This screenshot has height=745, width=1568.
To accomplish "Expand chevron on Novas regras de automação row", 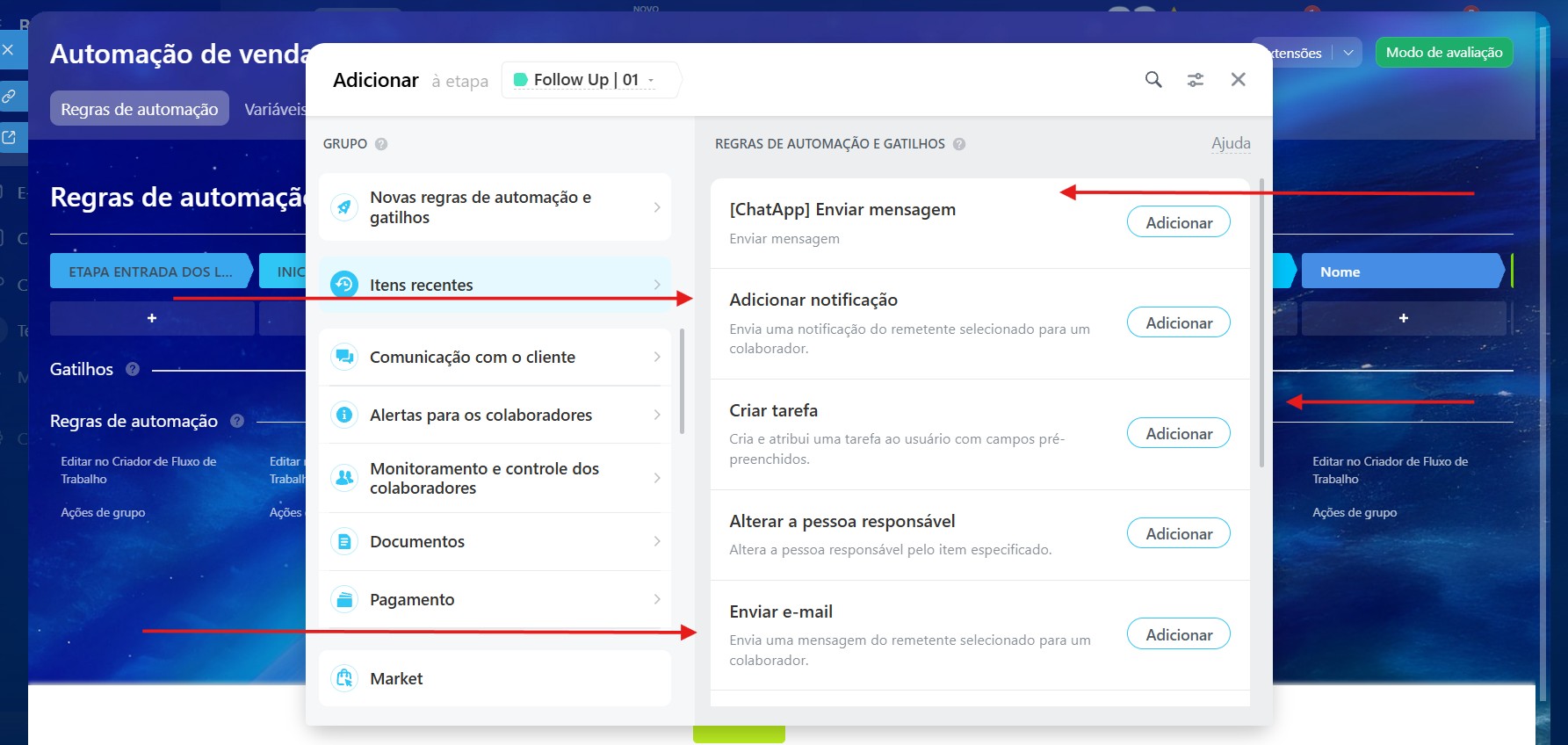I will [657, 207].
